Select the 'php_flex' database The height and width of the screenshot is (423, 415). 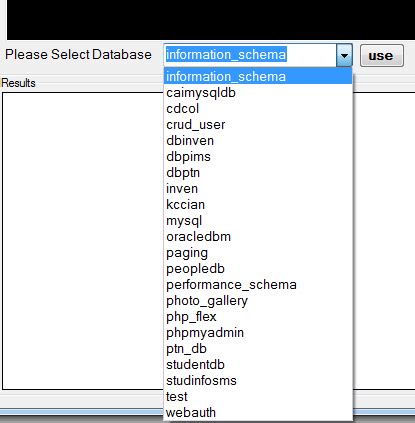[x=258, y=317]
